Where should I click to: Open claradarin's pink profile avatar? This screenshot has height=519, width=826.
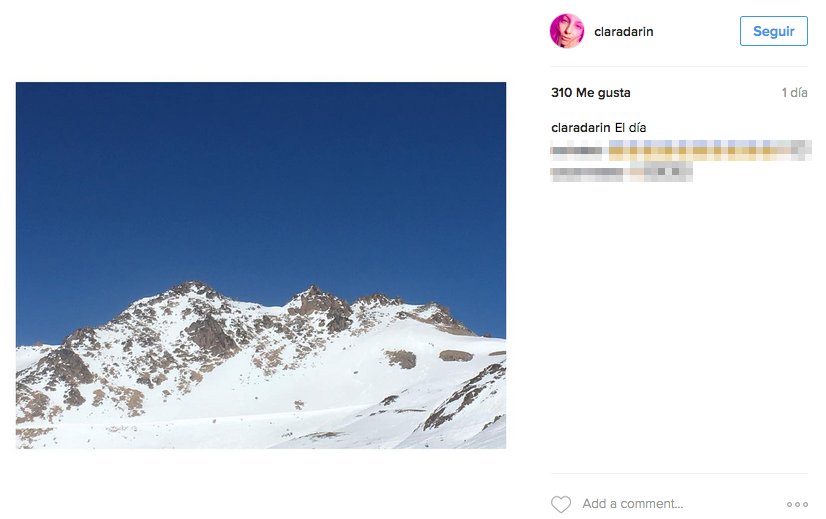[x=567, y=31]
